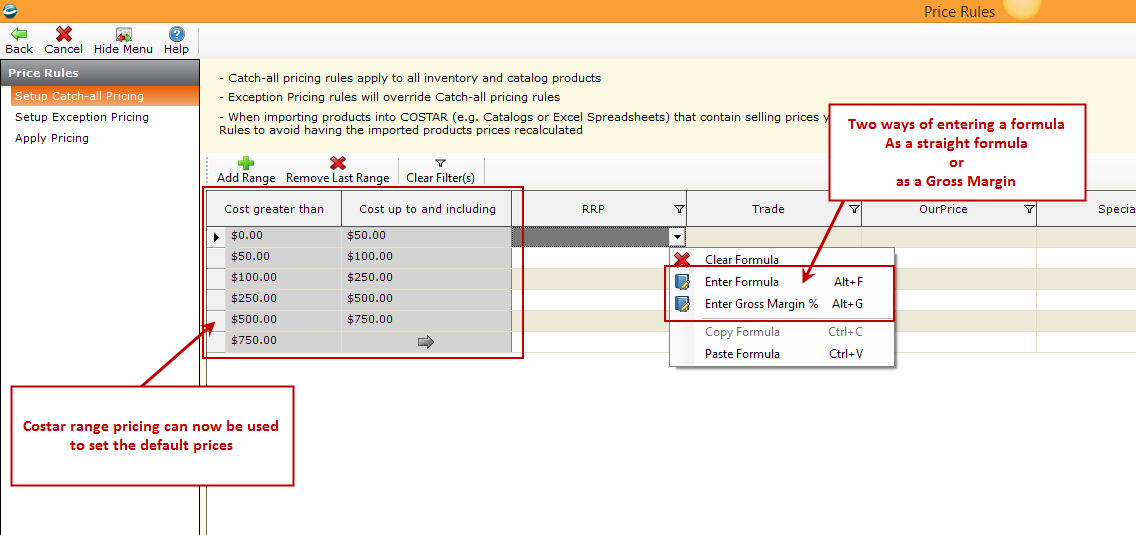
Task: Click the RRP column filter funnel
Action: click(x=679, y=209)
